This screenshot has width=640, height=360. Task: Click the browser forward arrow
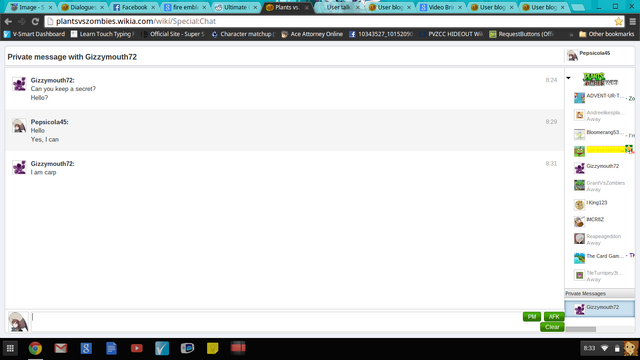(x=22, y=22)
